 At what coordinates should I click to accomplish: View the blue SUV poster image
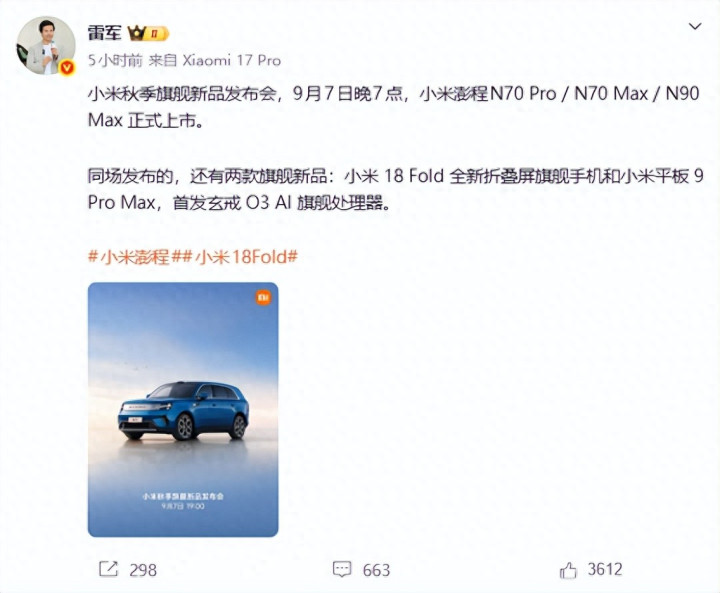[183, 409]
